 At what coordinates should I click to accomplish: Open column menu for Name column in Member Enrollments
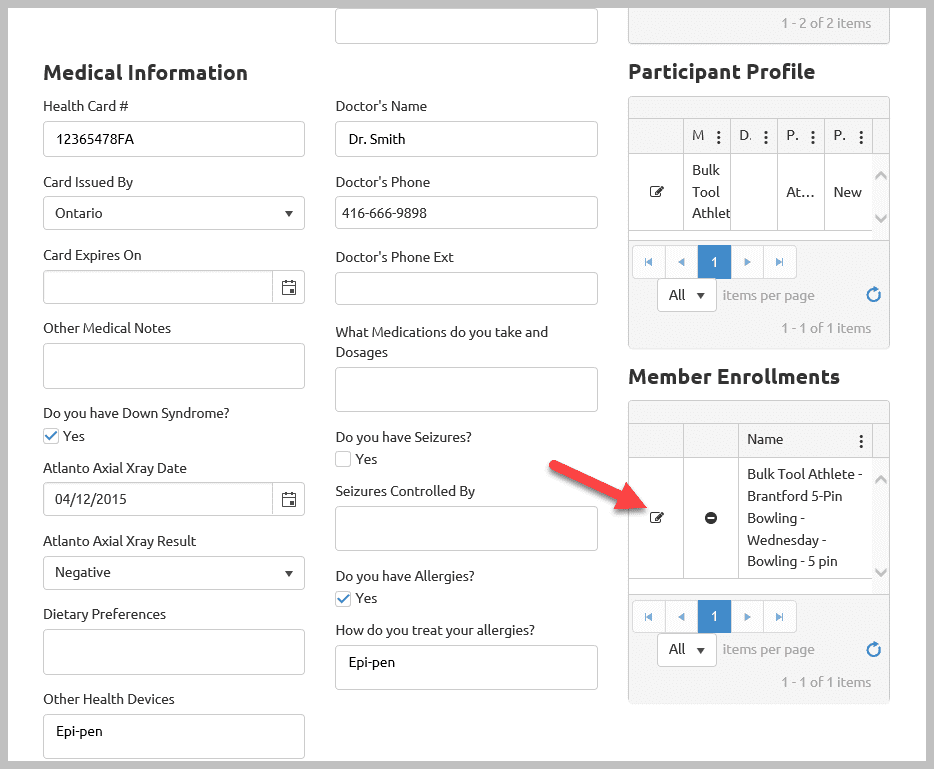tap(861, 441)
